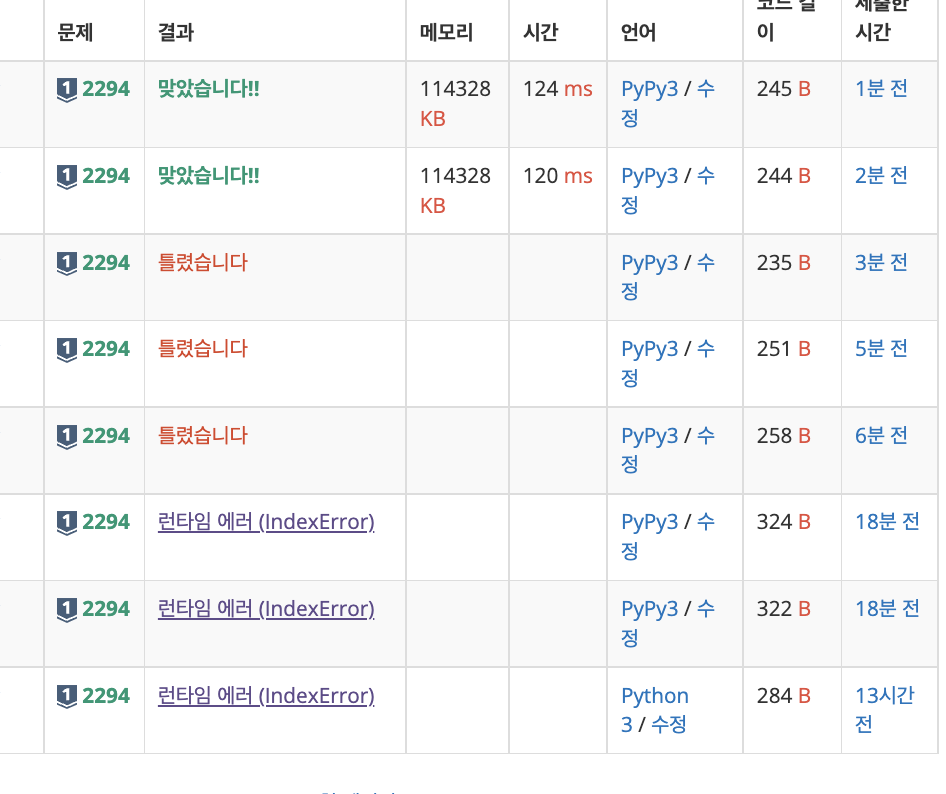946x794 pixels.
Task: Click the tier badge icon in the 251 B row
Action: click(x=66, y=350)
